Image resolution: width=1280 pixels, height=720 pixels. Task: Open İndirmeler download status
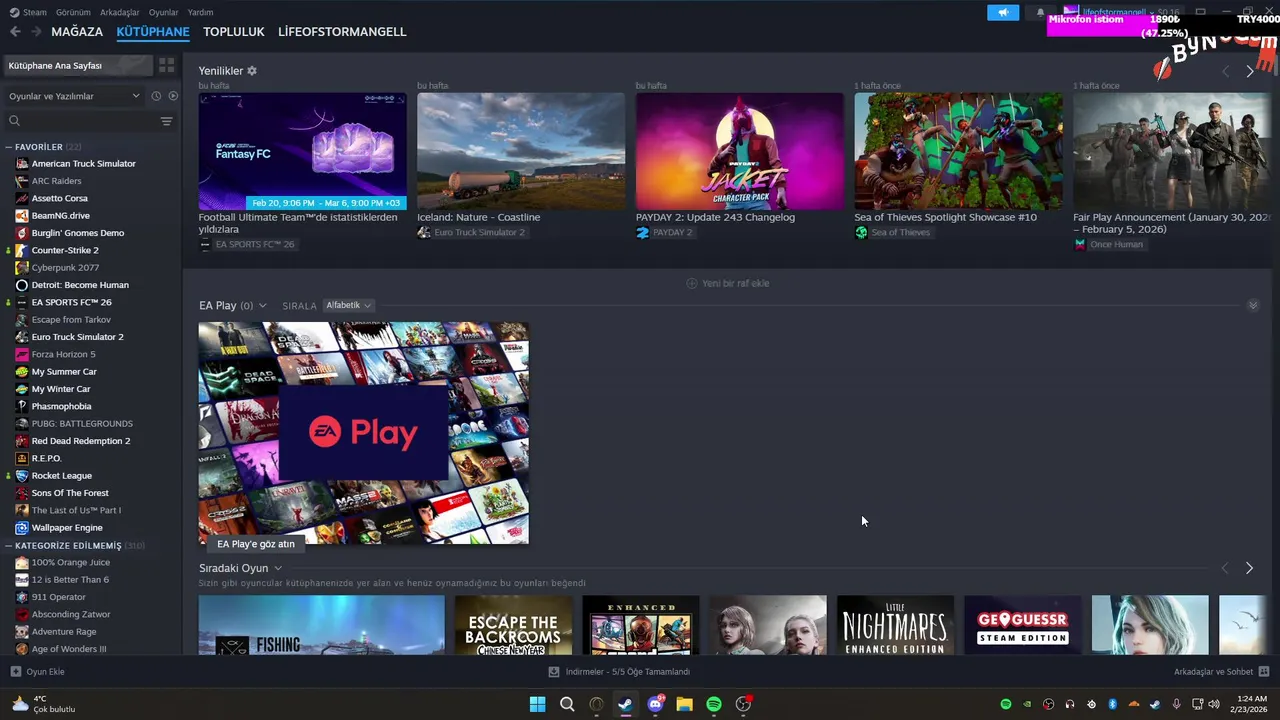point(619,672)
